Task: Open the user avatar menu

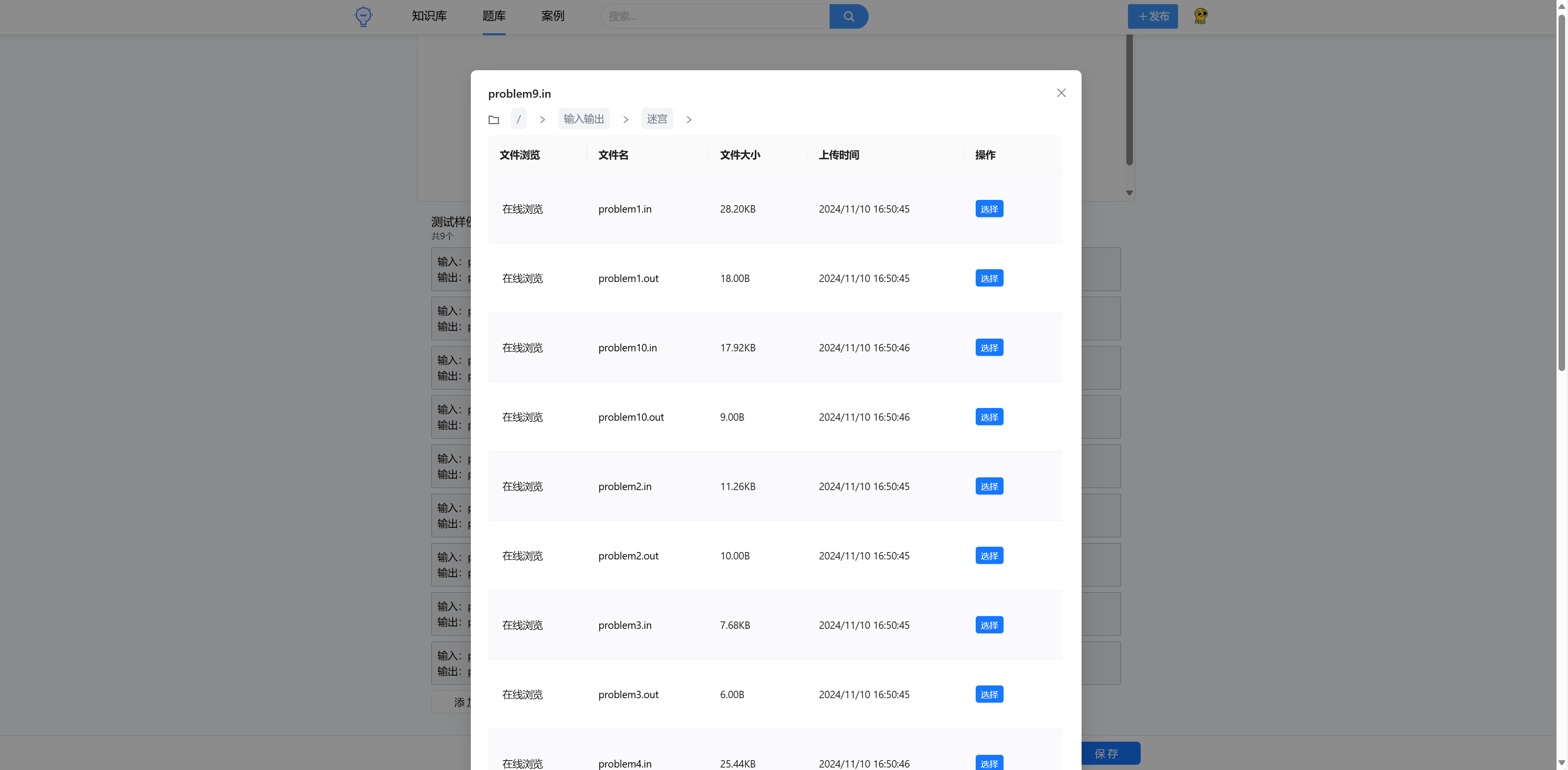Action: coord(1200,16)
